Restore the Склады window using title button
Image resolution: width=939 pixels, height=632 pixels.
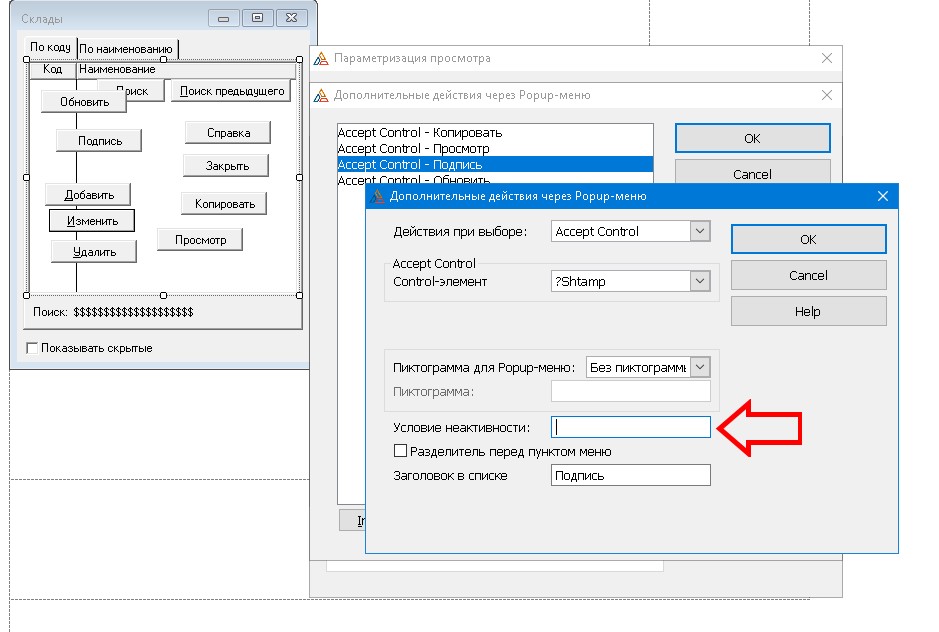coord(258,17)
